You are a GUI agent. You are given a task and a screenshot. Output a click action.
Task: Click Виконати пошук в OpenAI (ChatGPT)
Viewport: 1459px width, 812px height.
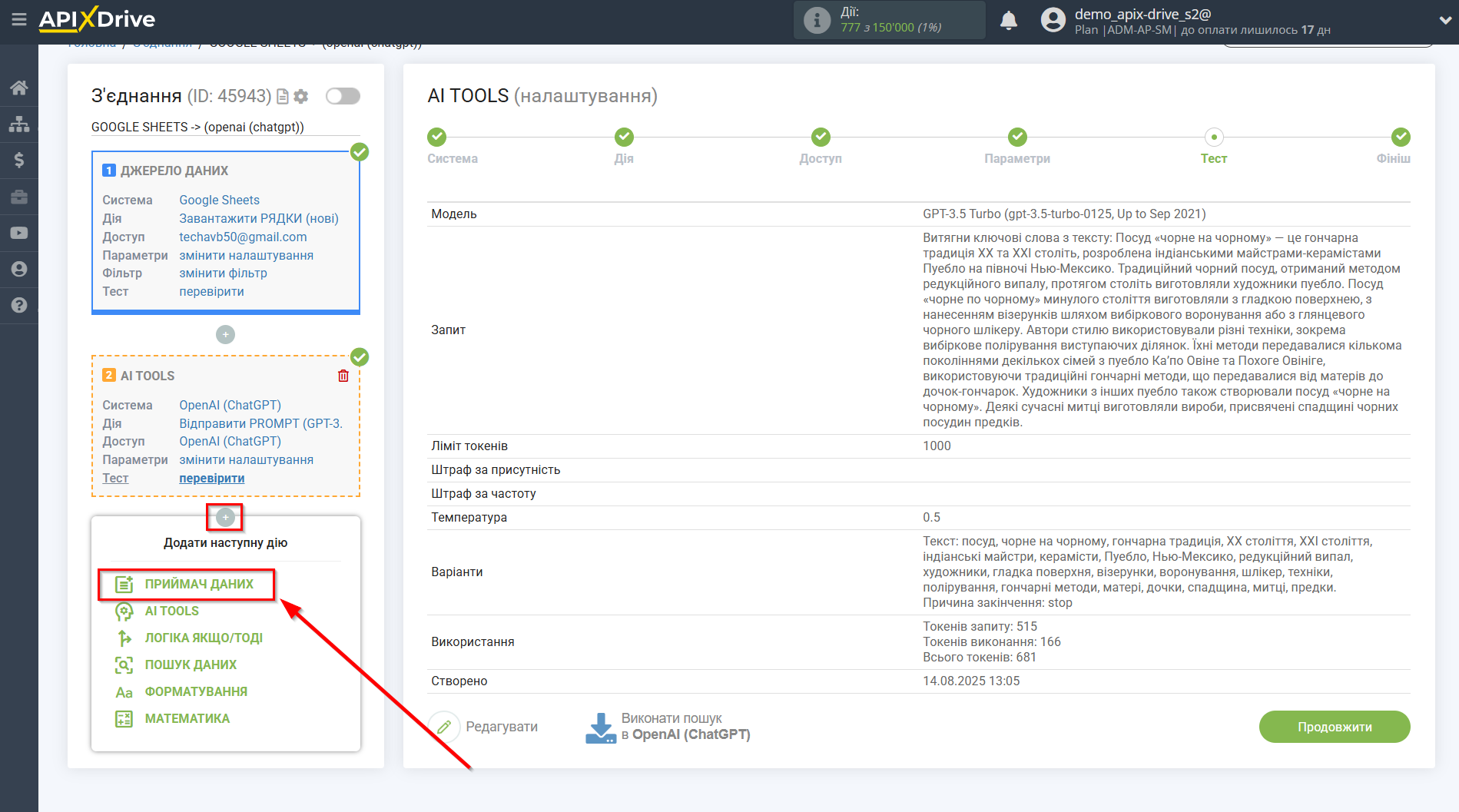pos(685,727)
